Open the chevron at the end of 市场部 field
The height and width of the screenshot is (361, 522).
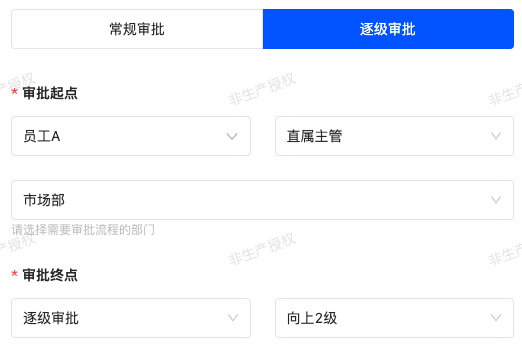496,200
